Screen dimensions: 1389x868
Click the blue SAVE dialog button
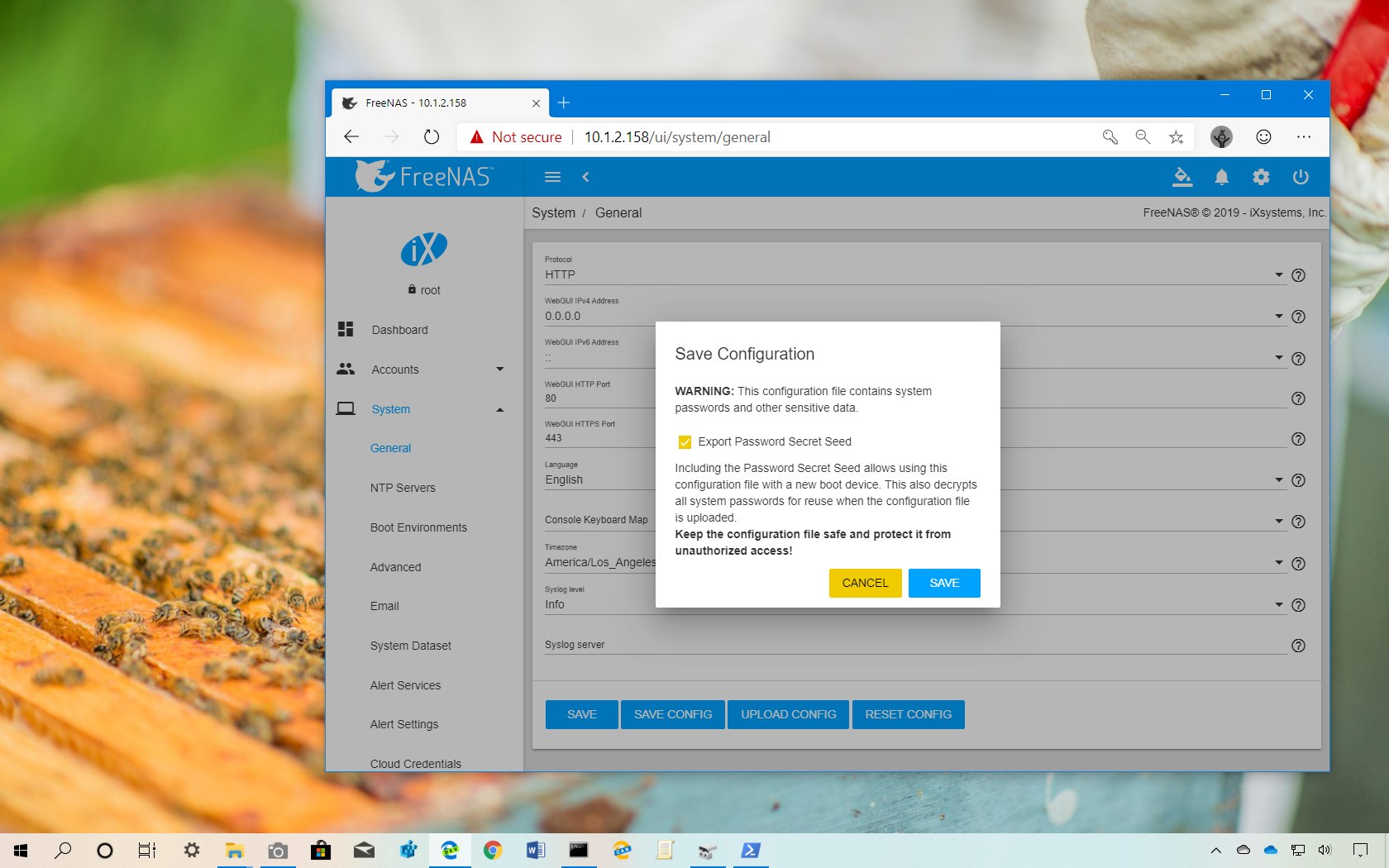(x=943, y=583)
